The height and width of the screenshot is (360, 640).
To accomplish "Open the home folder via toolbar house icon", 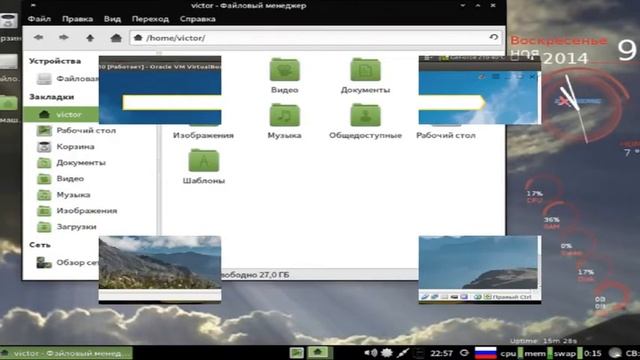I will pos(116,38).
